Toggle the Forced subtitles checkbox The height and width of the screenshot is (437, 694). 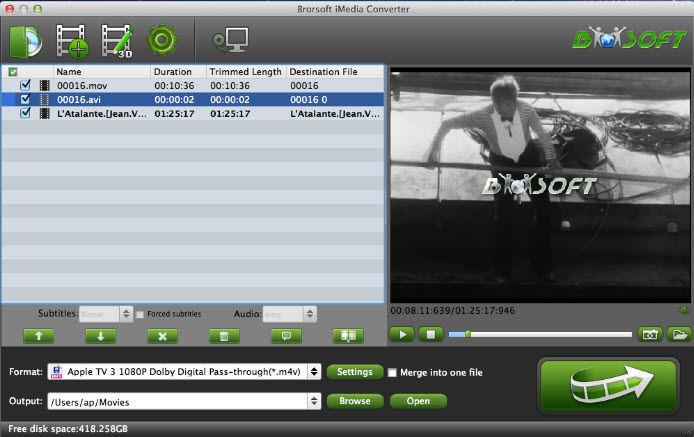click(140, 314)
